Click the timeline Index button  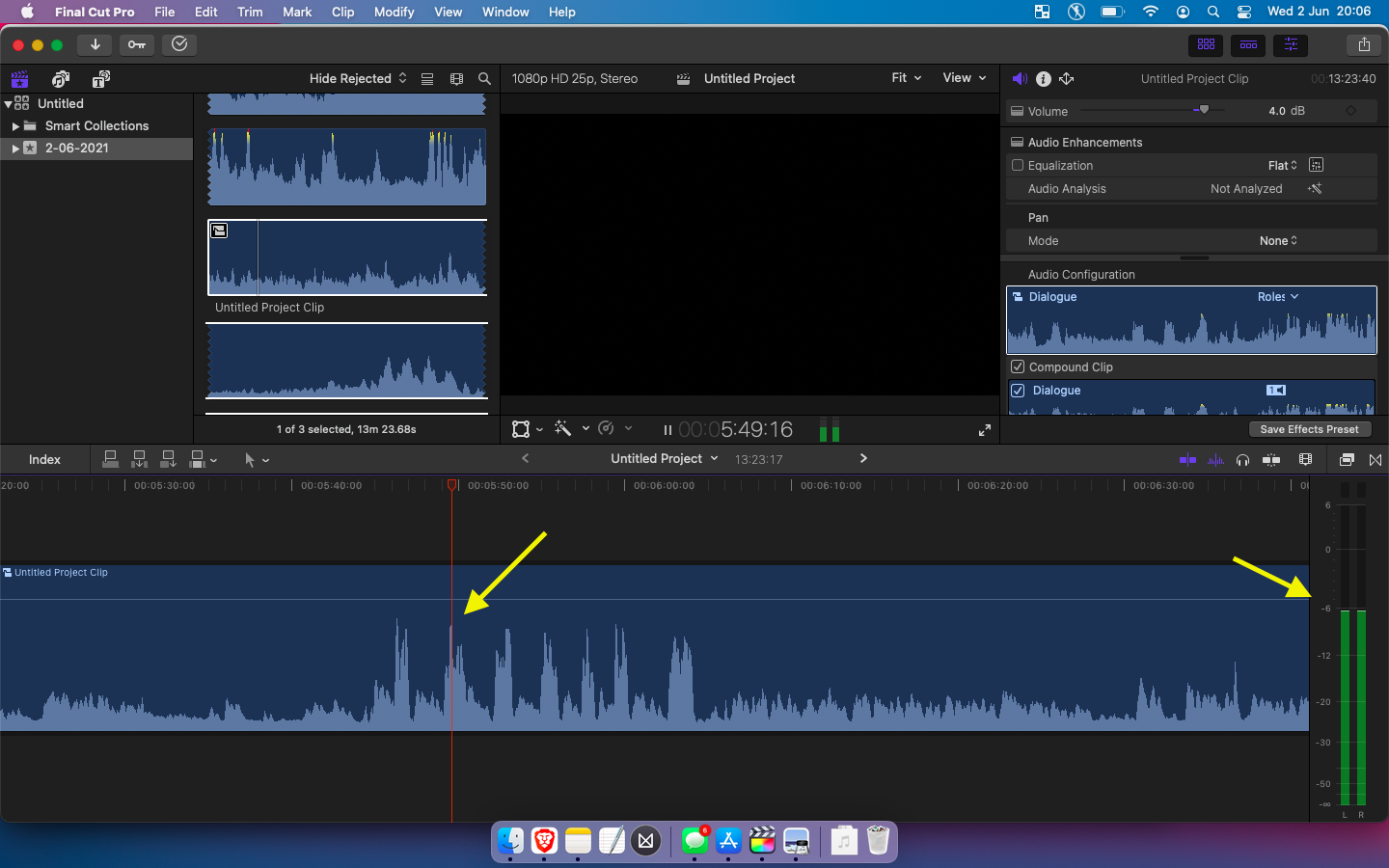pyautogui.click(x=44, y=460)
